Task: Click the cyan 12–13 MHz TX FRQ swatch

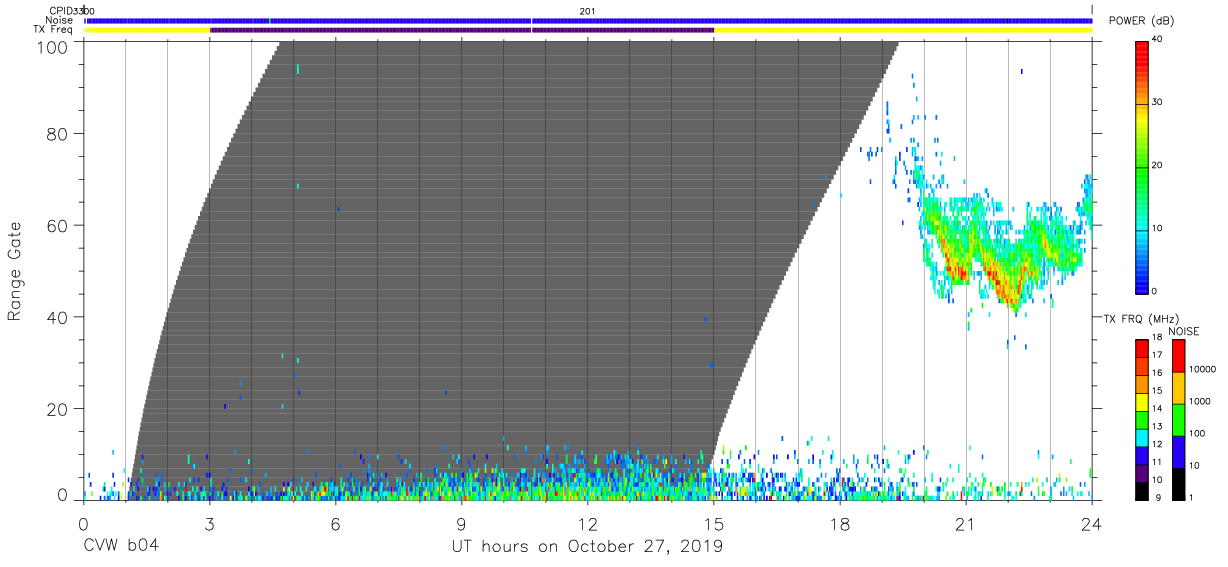Action: click(x=1142, y=438)
